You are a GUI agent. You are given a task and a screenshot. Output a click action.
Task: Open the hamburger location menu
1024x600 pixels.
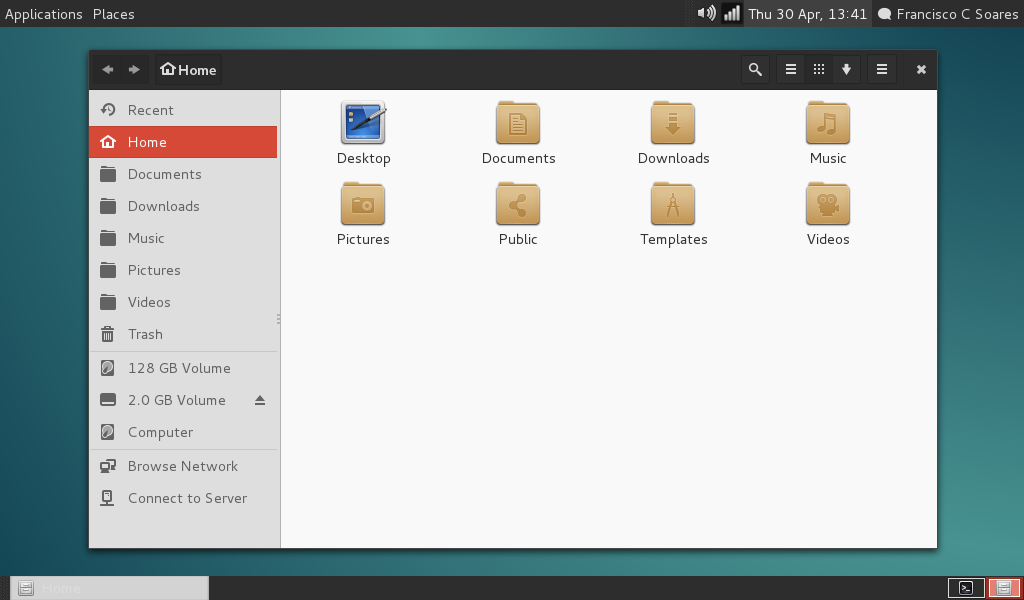point(882,69)
